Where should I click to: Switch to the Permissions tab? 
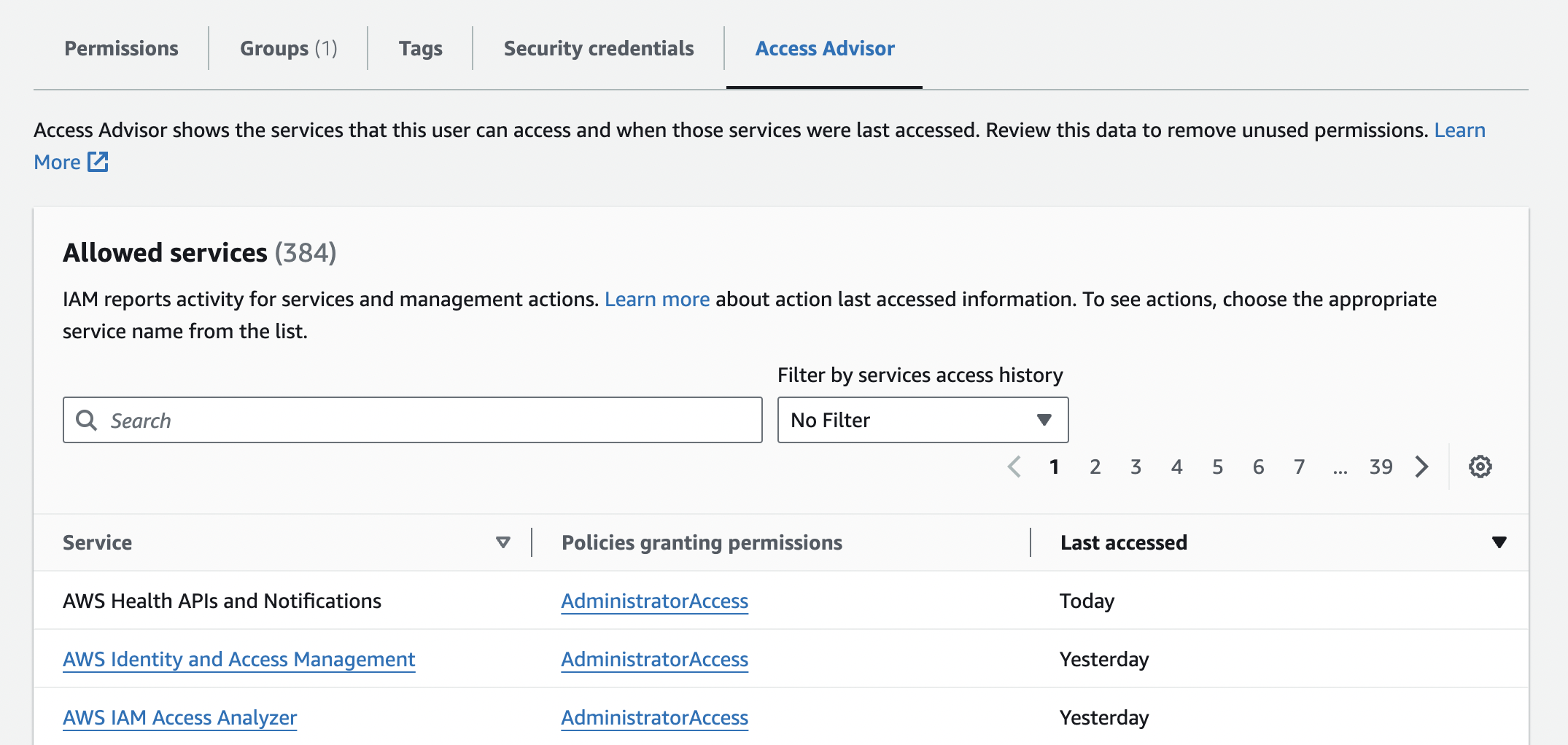pos(121,48)
